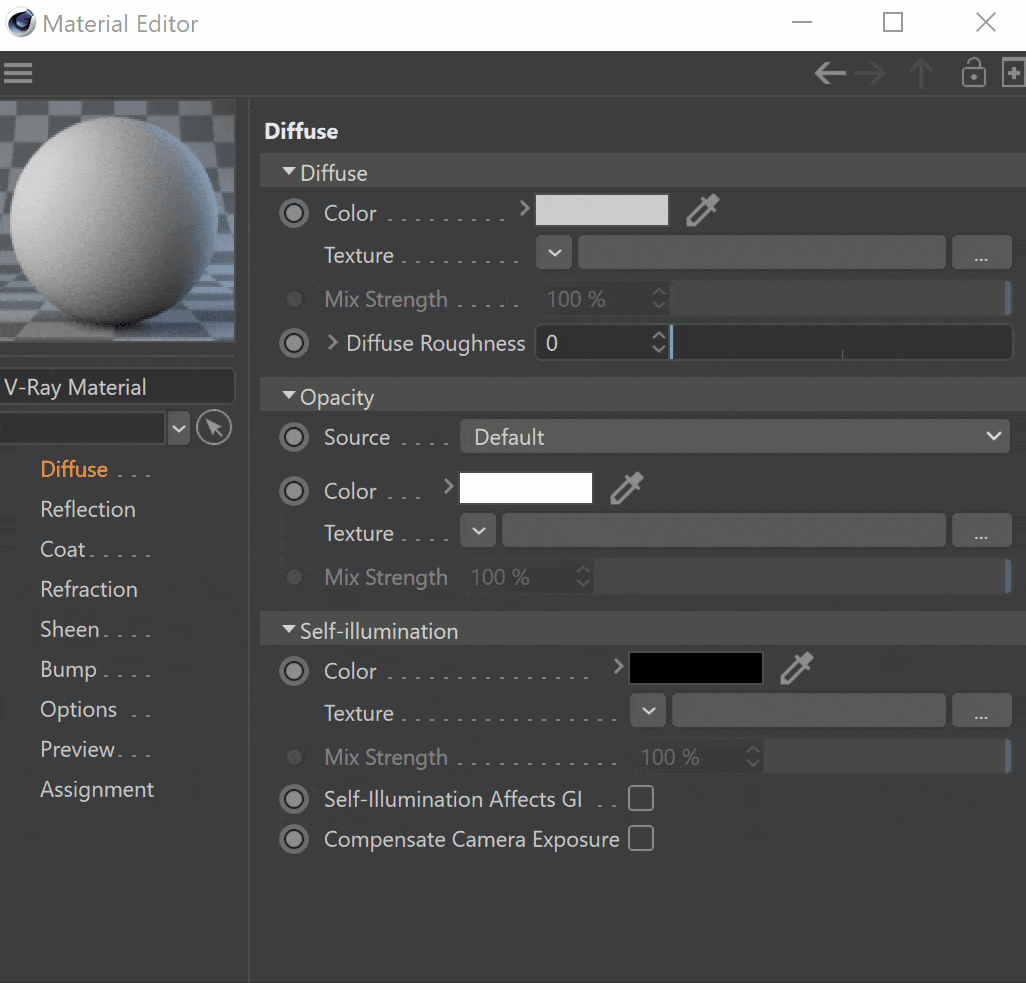Click the Diffuse color swatch
1026x983 pixels.
[x=602, y=210]
